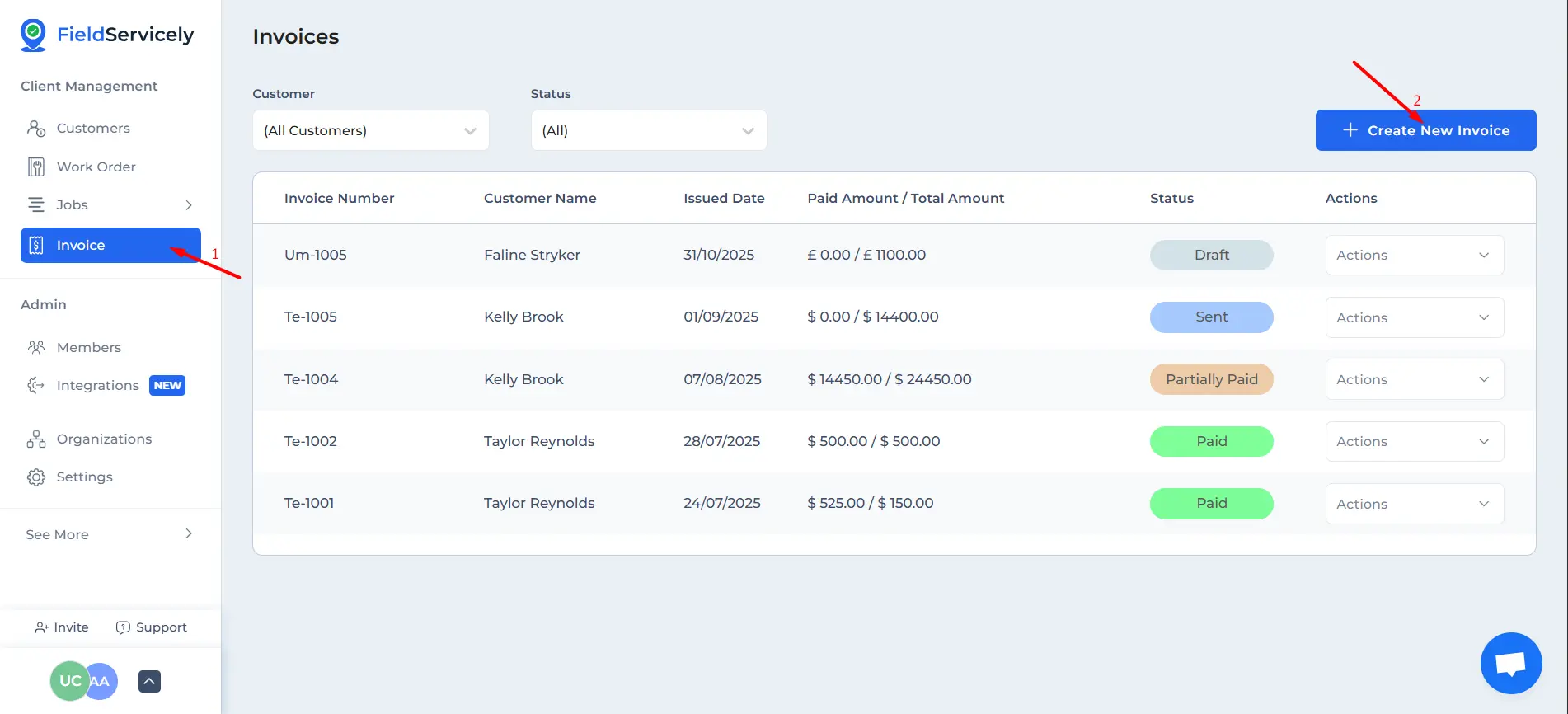Click the FieldServicely logo icon

[x=33, y=35]
